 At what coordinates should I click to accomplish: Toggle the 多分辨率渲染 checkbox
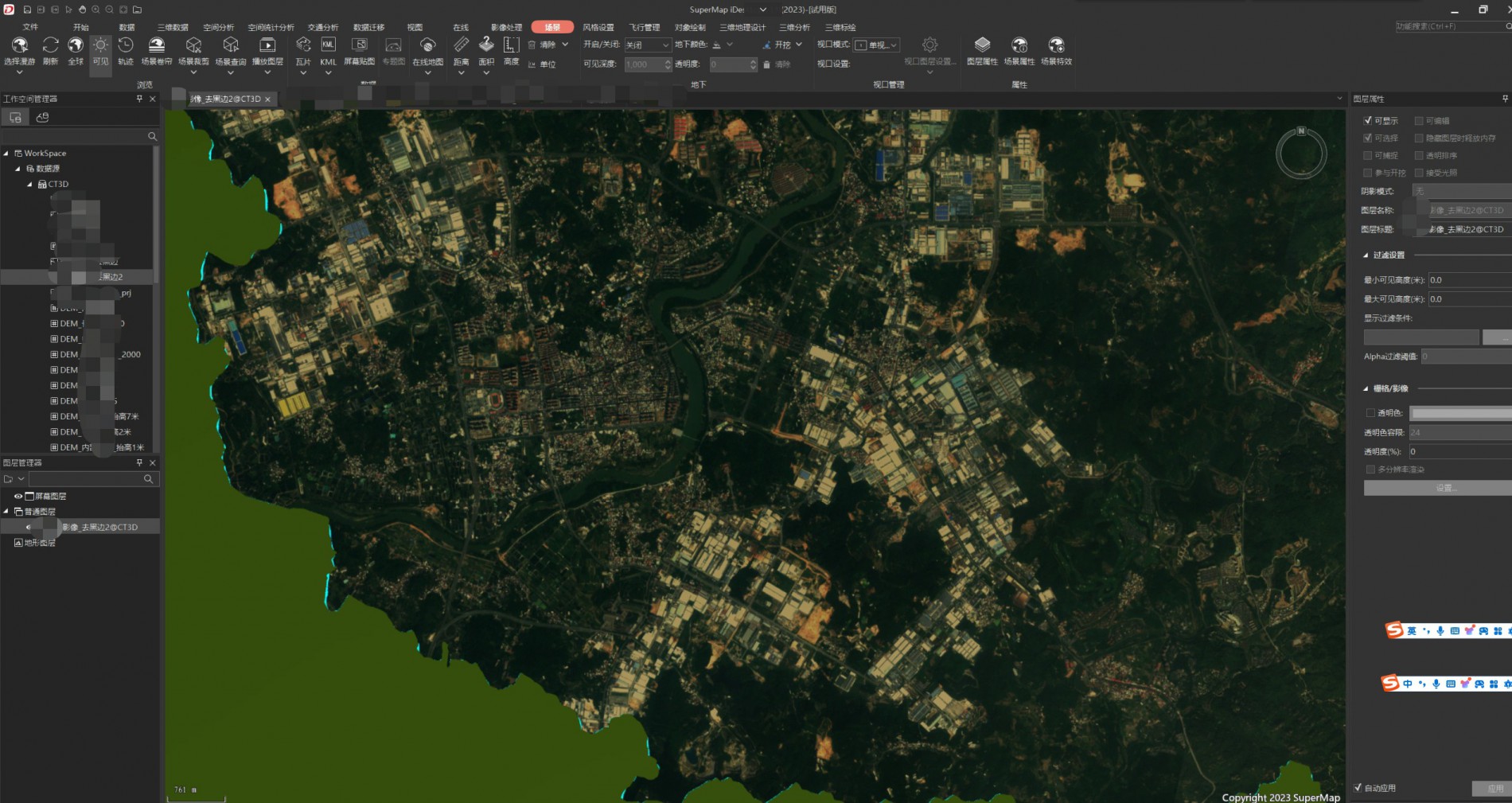tap(1370, 469)
